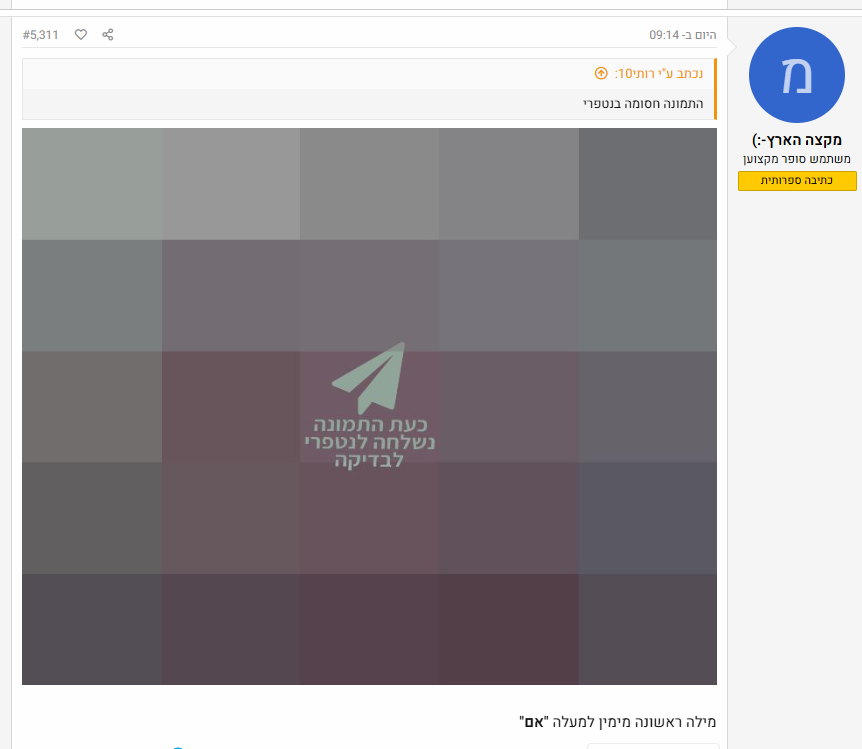Image resolution: width=862 pixels, height=749 pixels.
Task: Open the post number #5,311 link
Action: click(41, 35)
